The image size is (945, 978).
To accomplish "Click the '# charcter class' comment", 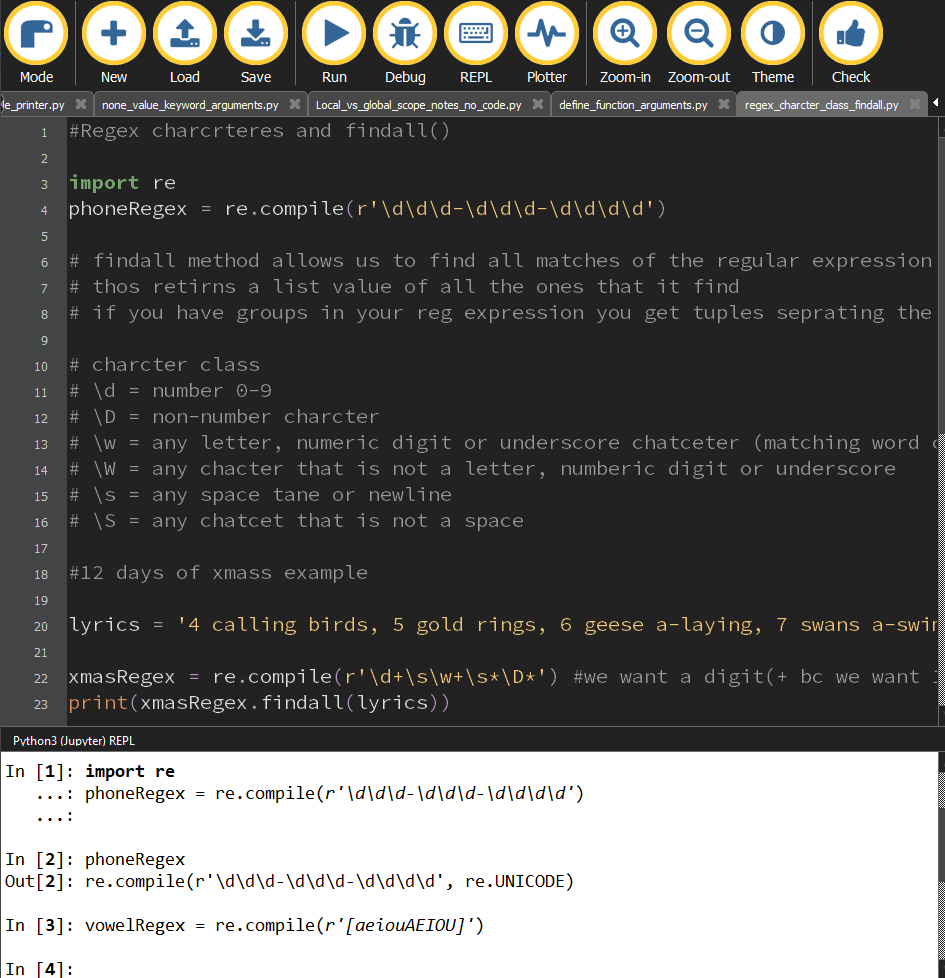I will [164, 365].
